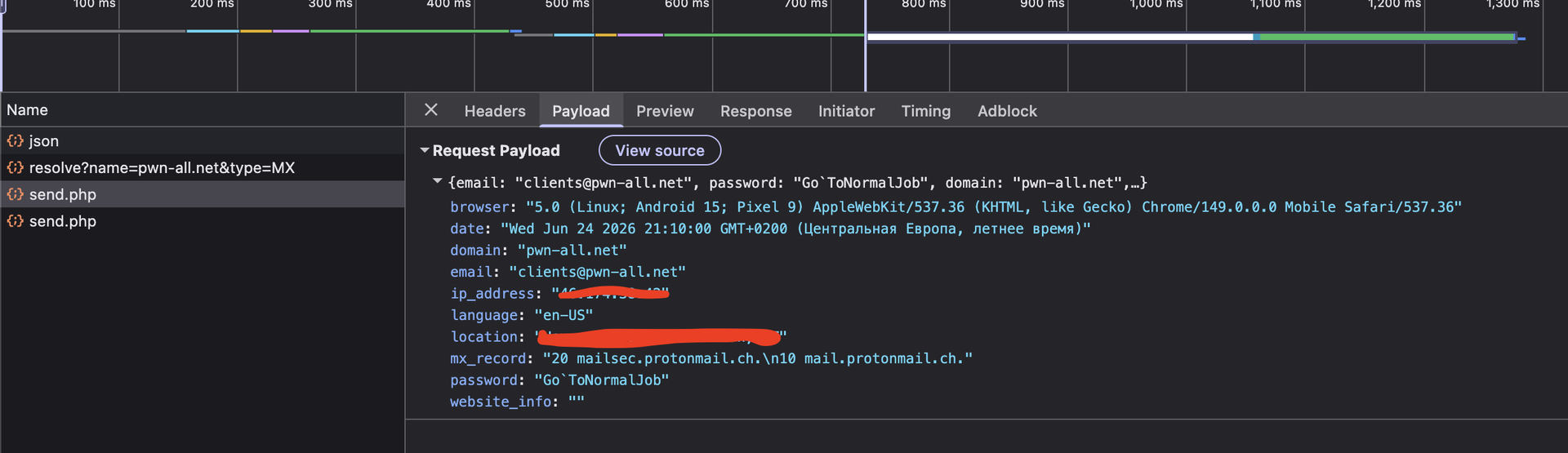Click the payload summary line with email
The width and height of the screenshot is (1568, 453).
click(798, 183)
